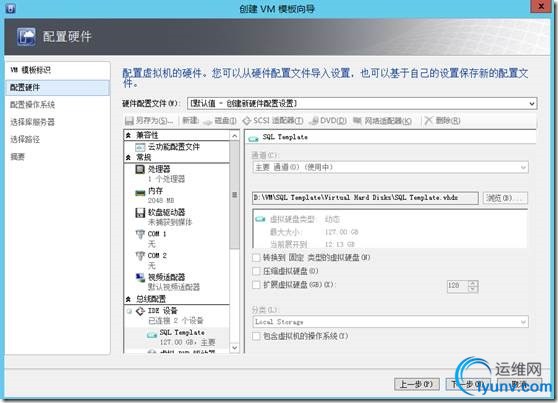The image size is (558, 403).
Task: Click the video adapter monitor icon
Action: click(x=140, y=278)
